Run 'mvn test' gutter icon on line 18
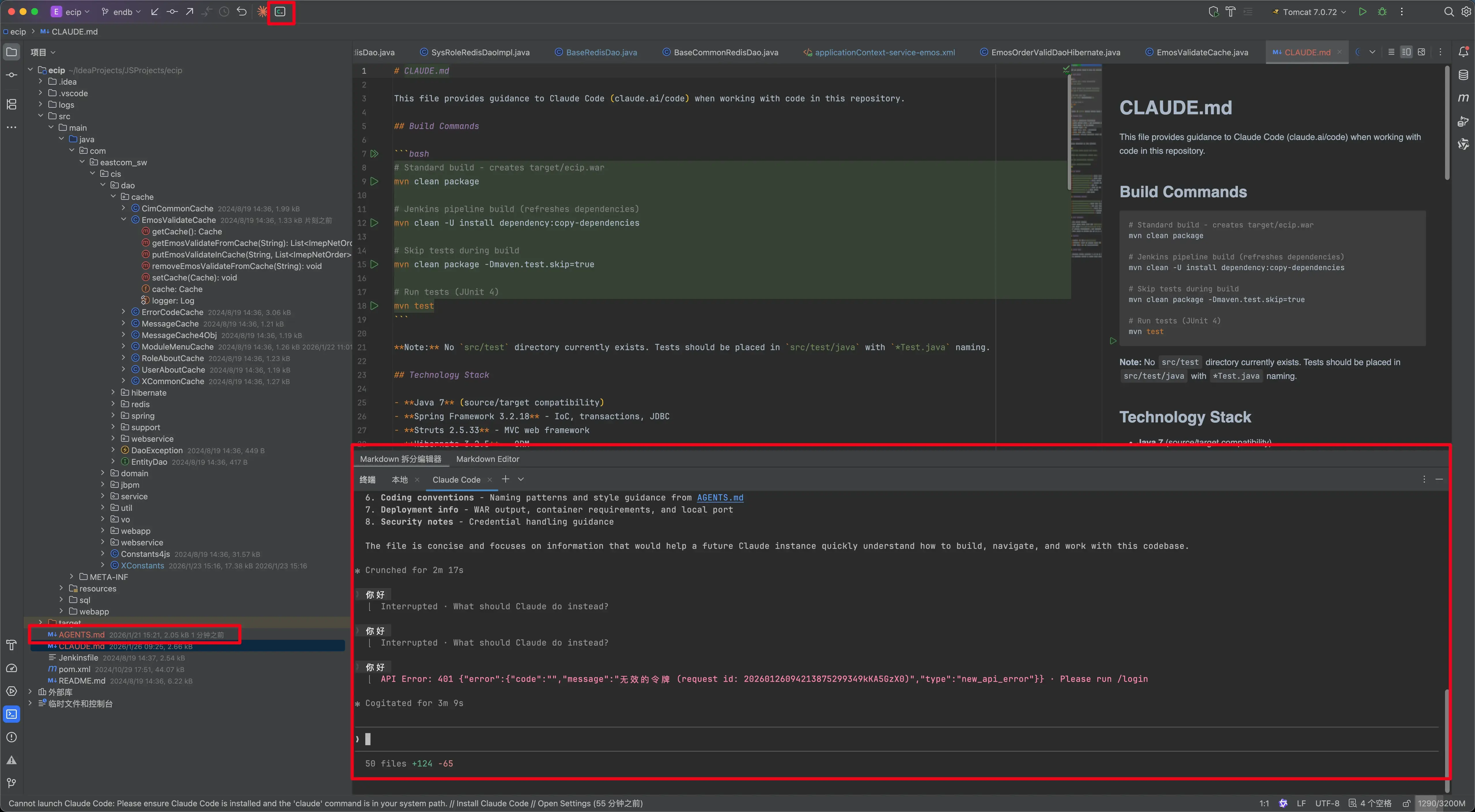Image resolution: width=1475 pixels, height=812 pixels. click(x=375, y=306)
